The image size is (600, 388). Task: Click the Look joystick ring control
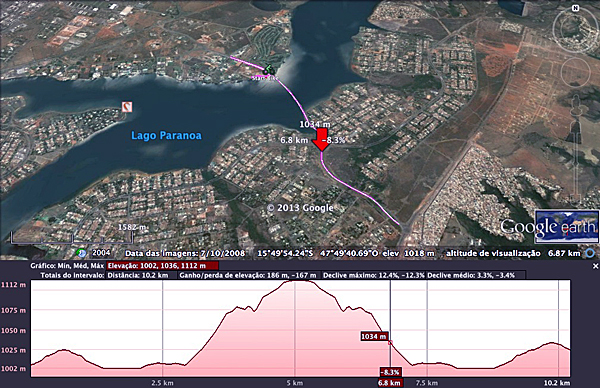575,29
